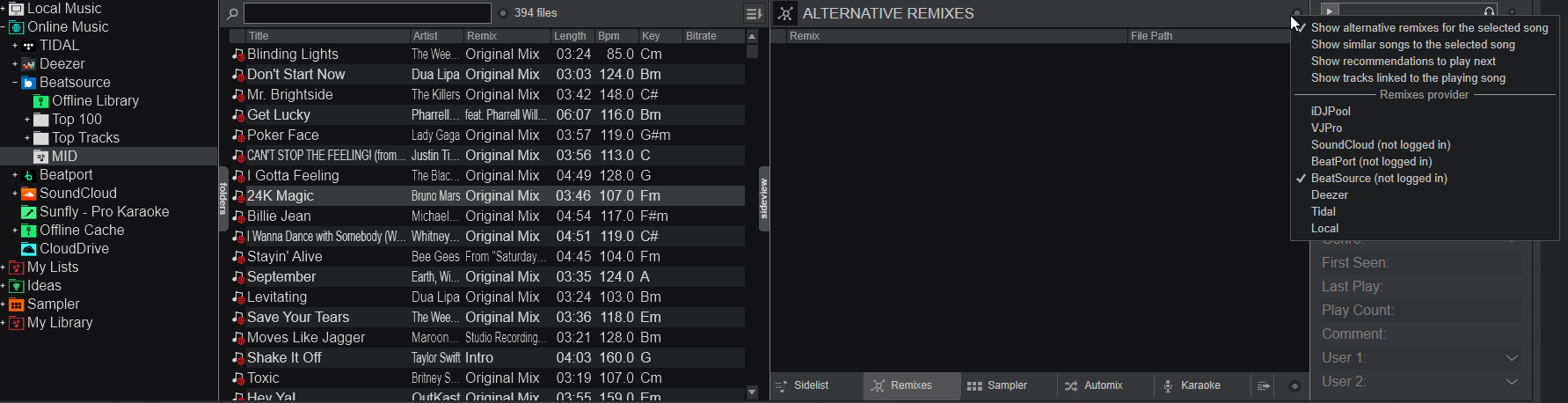Show similar songs to the selected song

(1412, 45)
